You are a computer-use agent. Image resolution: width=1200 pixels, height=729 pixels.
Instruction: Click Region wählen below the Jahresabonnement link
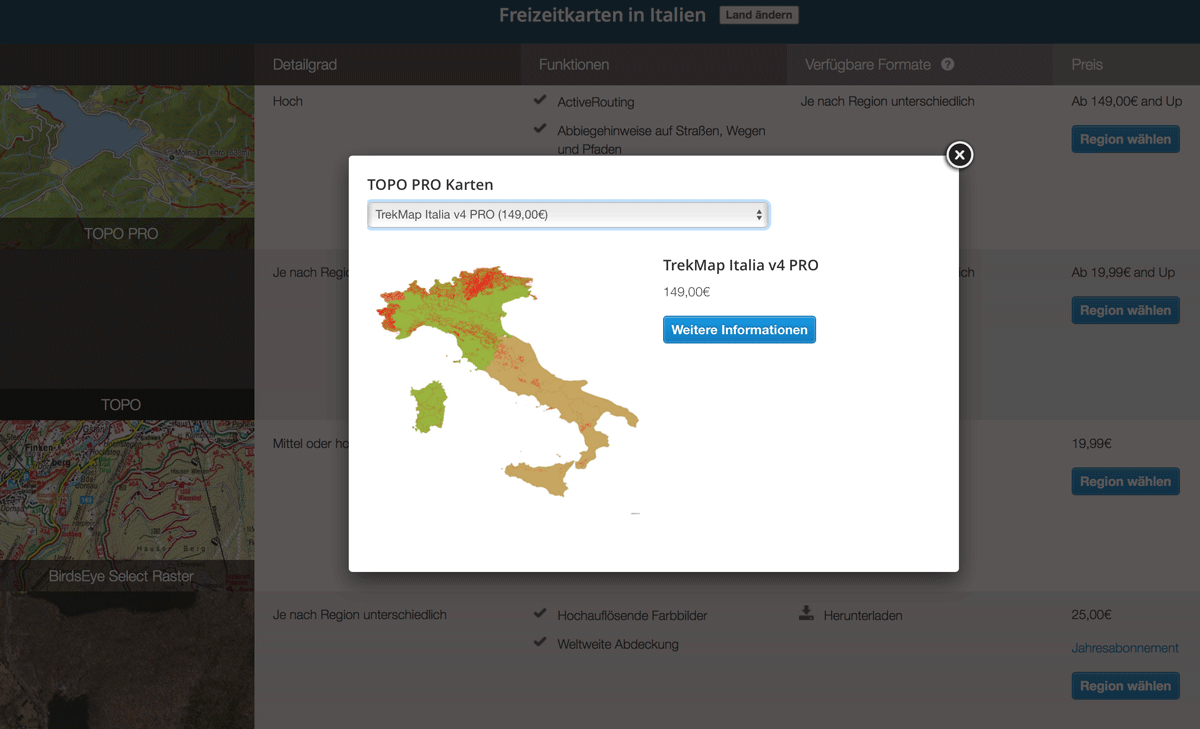[1125, 686]
